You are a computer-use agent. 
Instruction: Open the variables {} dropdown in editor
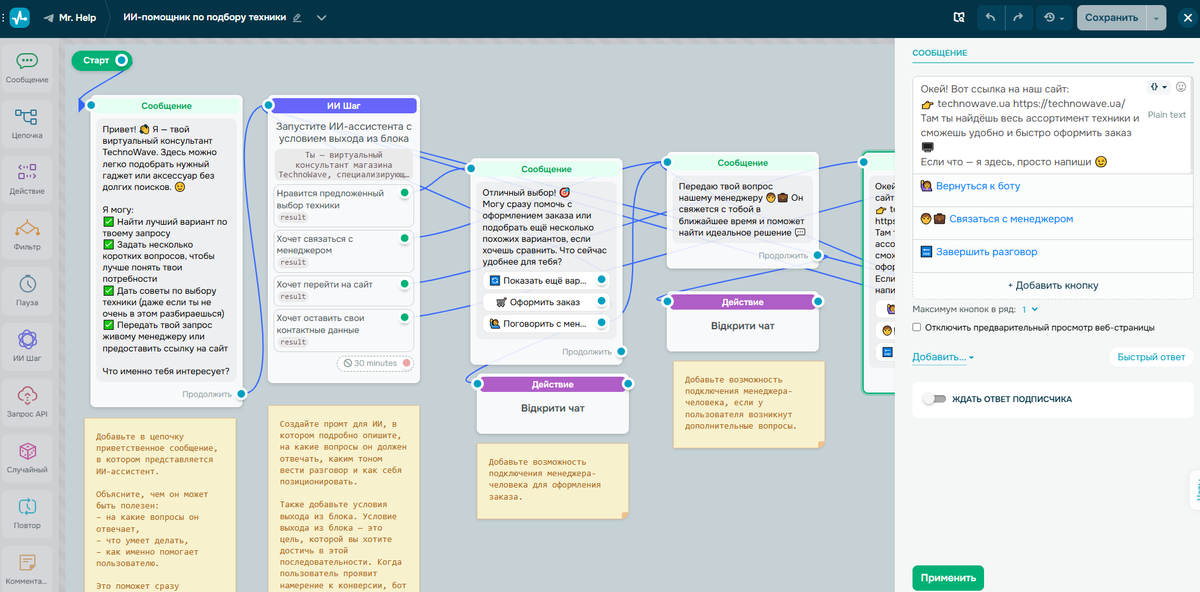click(1158, 87)
